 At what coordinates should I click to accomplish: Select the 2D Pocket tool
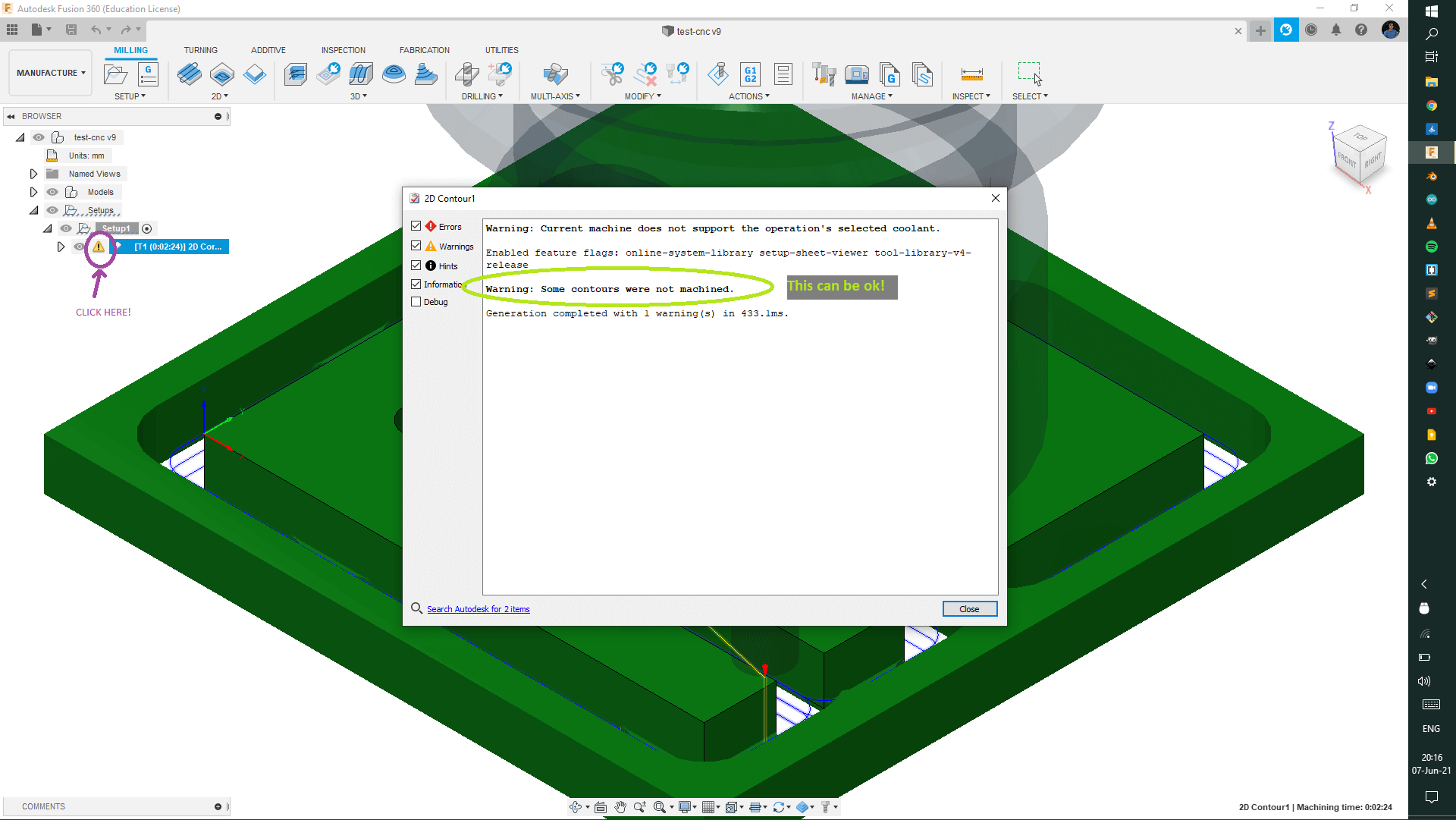[222, 74]
